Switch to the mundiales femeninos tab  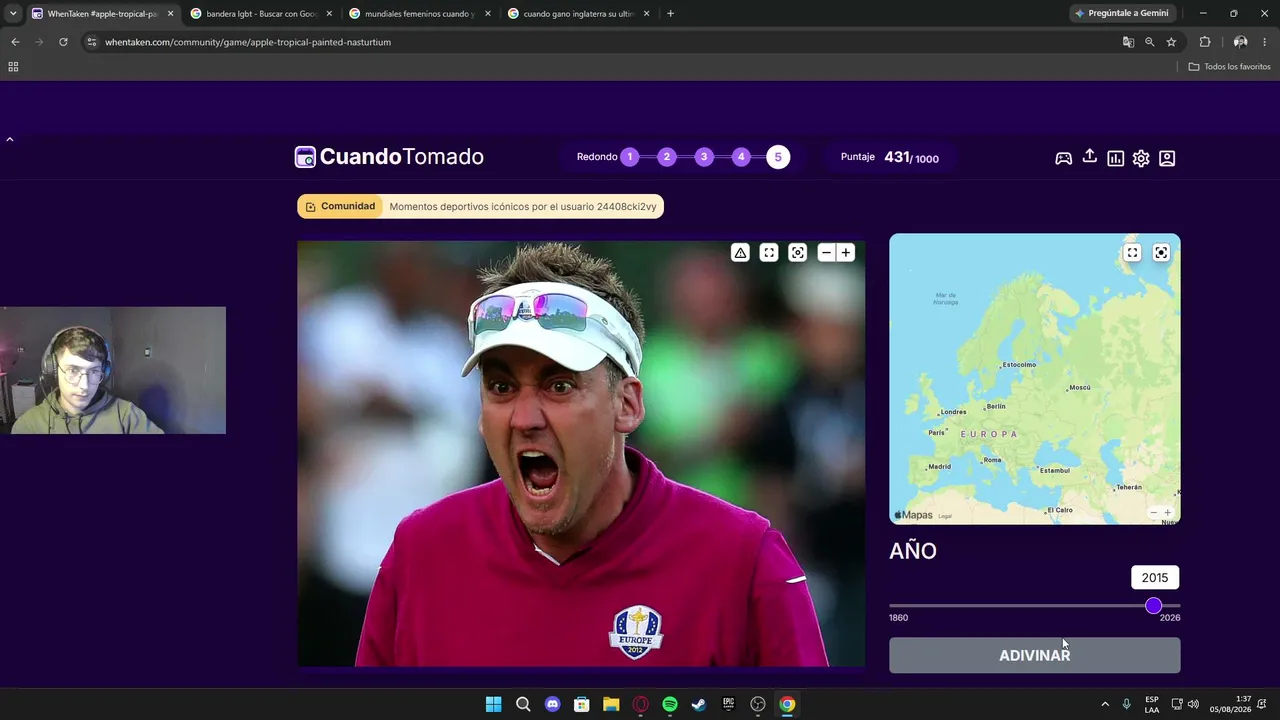point(420,14)
